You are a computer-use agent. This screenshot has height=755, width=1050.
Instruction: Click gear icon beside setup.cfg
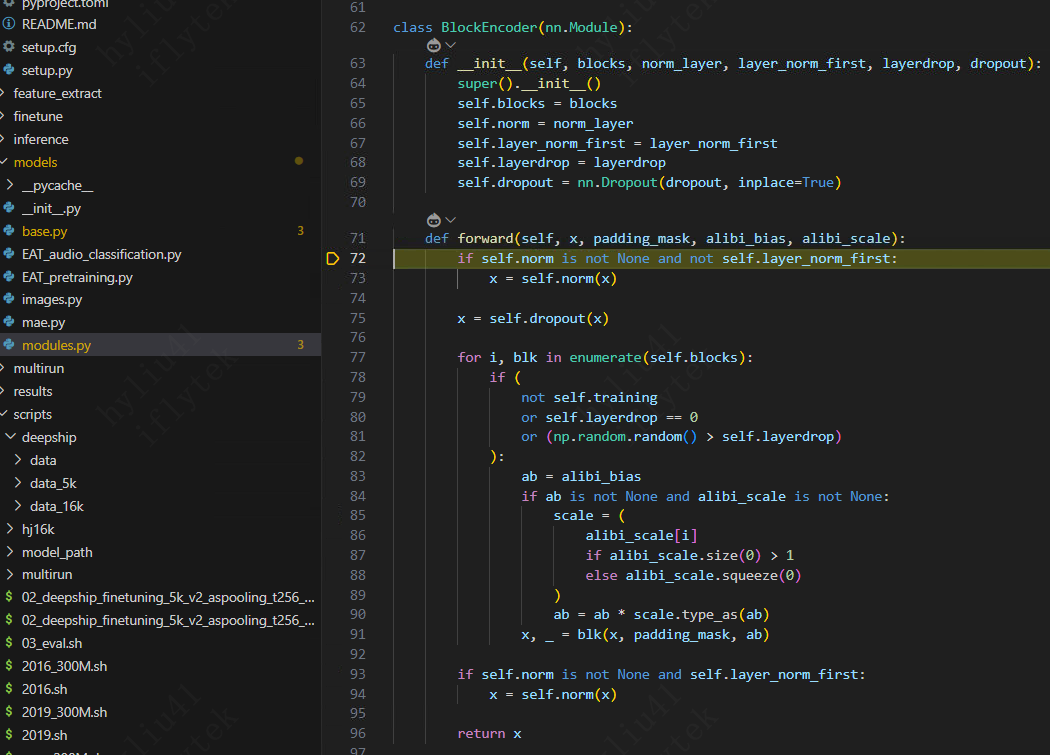pyautogui.click(x=9, y=47)
